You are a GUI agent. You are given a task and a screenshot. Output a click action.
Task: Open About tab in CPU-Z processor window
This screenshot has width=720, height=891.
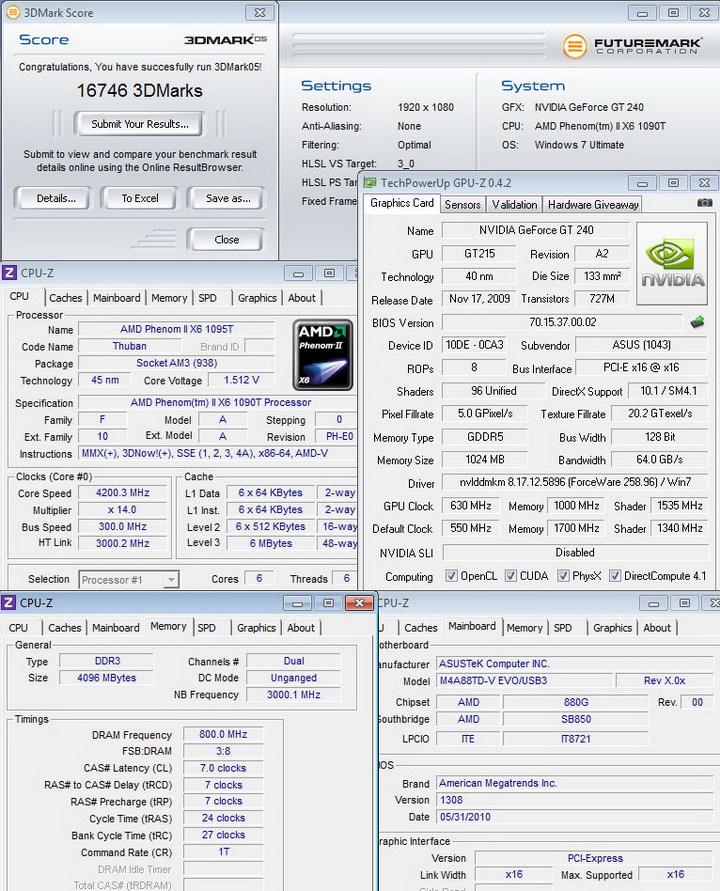pos(302,298)
